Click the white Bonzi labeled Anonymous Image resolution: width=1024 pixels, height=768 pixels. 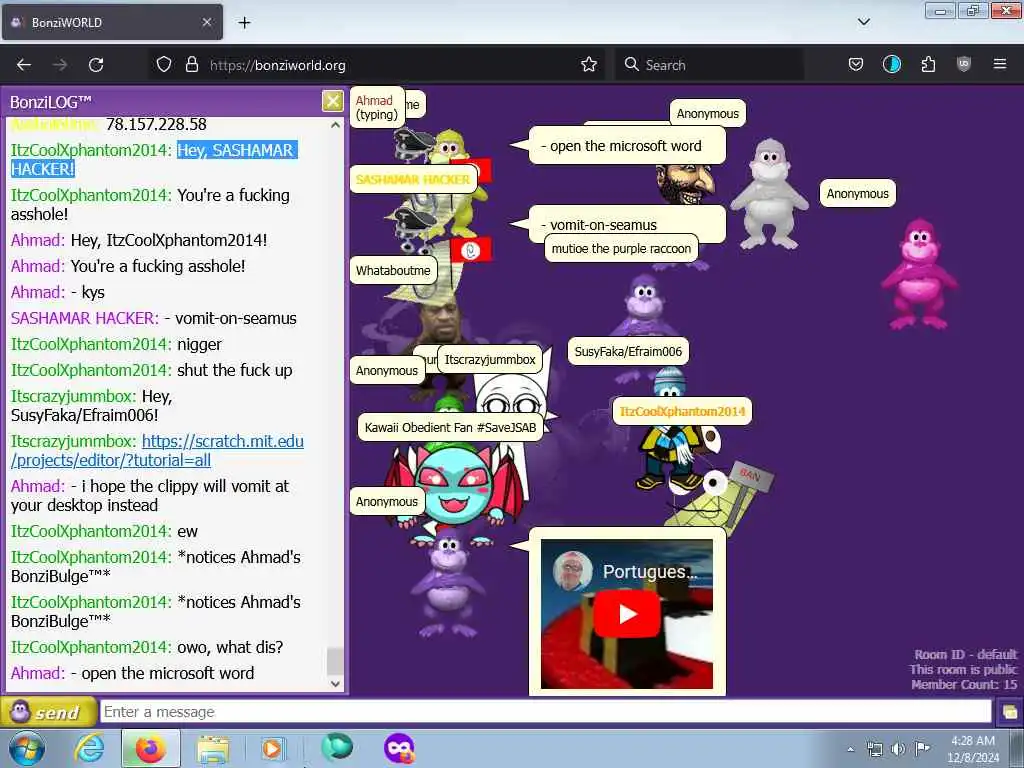point(769,194)
